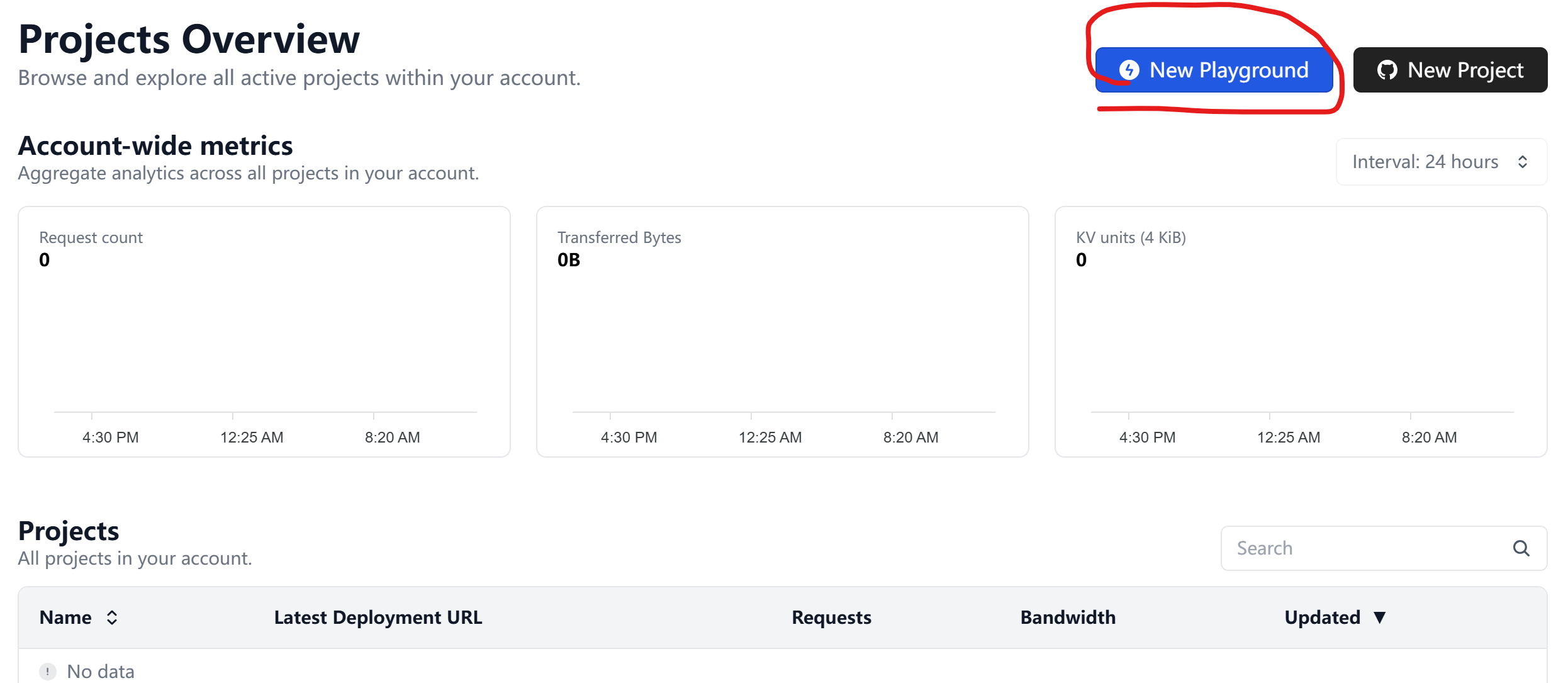Select the Request count metric card
The image size is (1568, 683).
[x=264, y=332]
